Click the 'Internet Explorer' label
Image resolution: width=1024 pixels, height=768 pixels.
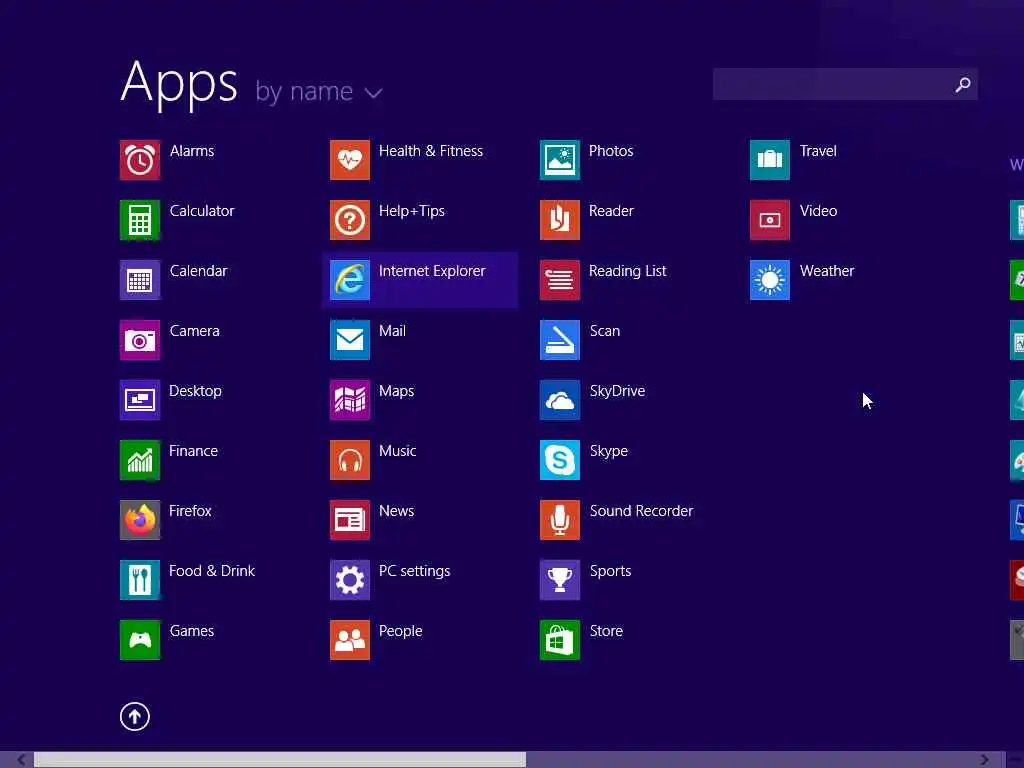432,271
